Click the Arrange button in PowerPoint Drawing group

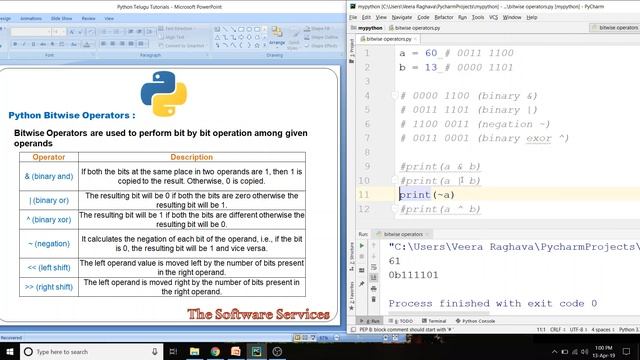(x=277, y=36)
